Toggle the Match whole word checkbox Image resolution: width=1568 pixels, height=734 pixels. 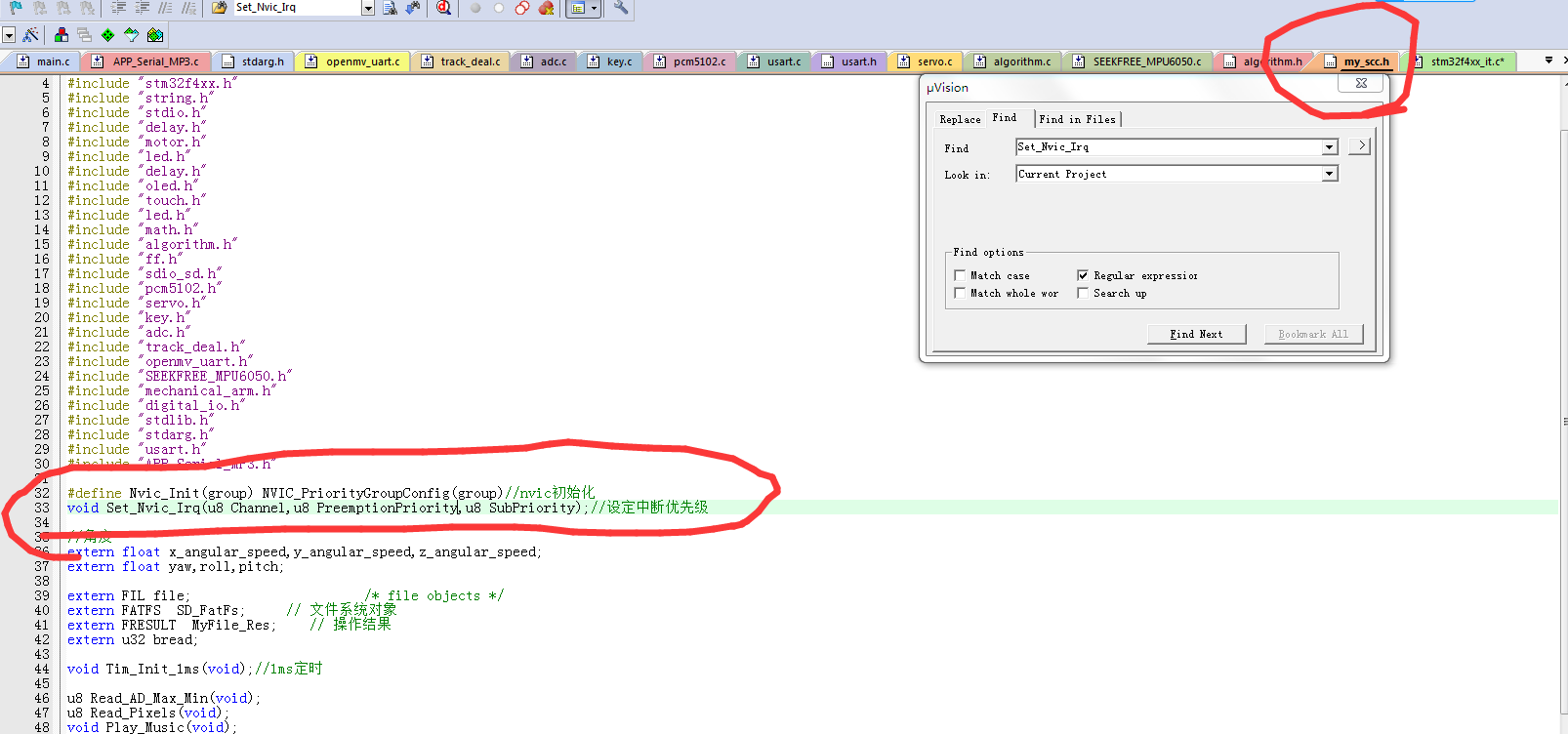[960, 294]
